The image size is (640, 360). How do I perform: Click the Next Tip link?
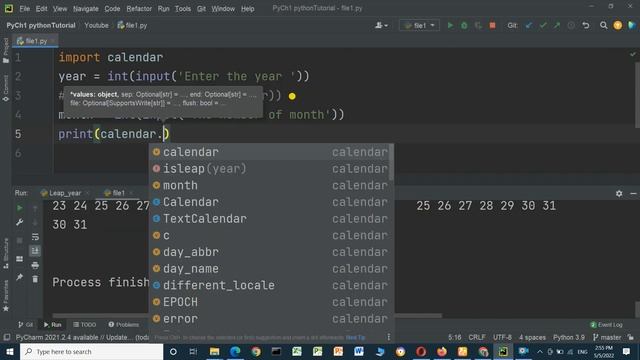click(356, 338)
